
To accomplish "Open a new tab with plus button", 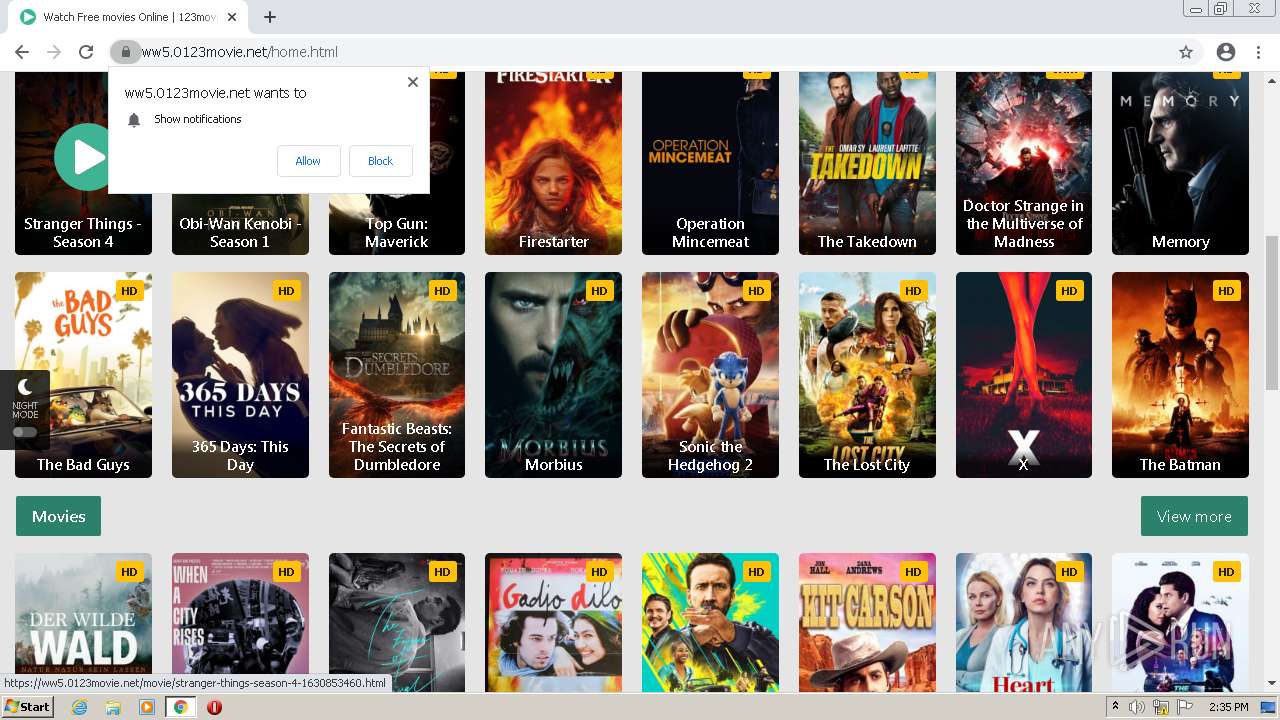I will [270, 17].
